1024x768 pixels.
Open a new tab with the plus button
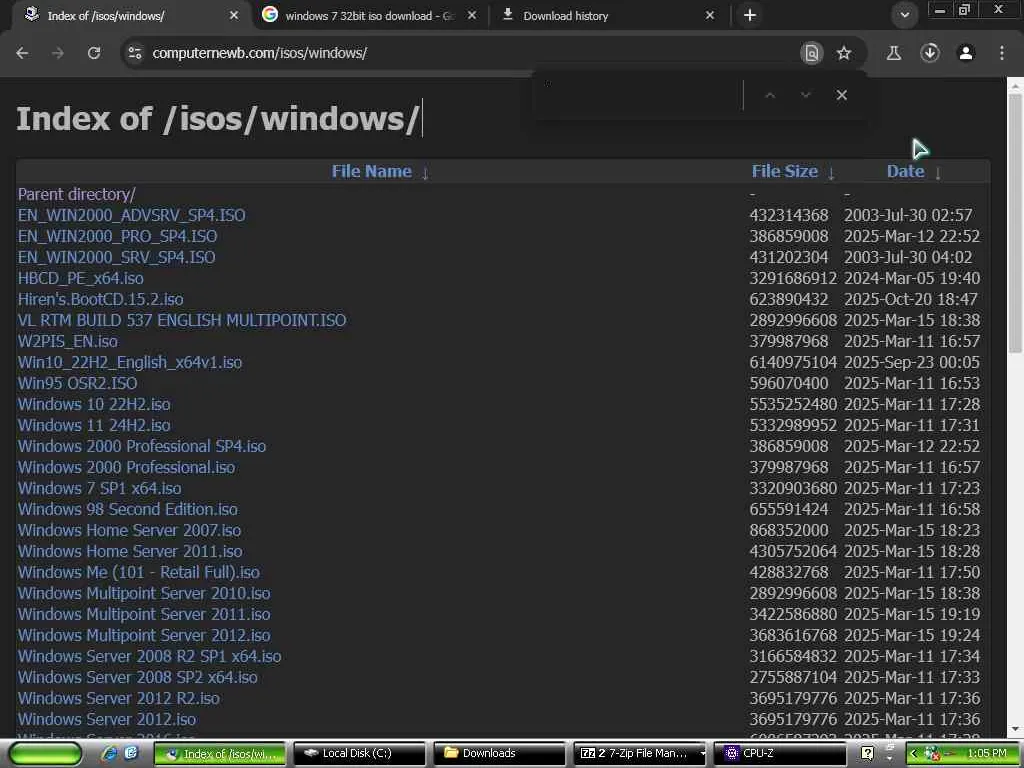tap(750, 15)
